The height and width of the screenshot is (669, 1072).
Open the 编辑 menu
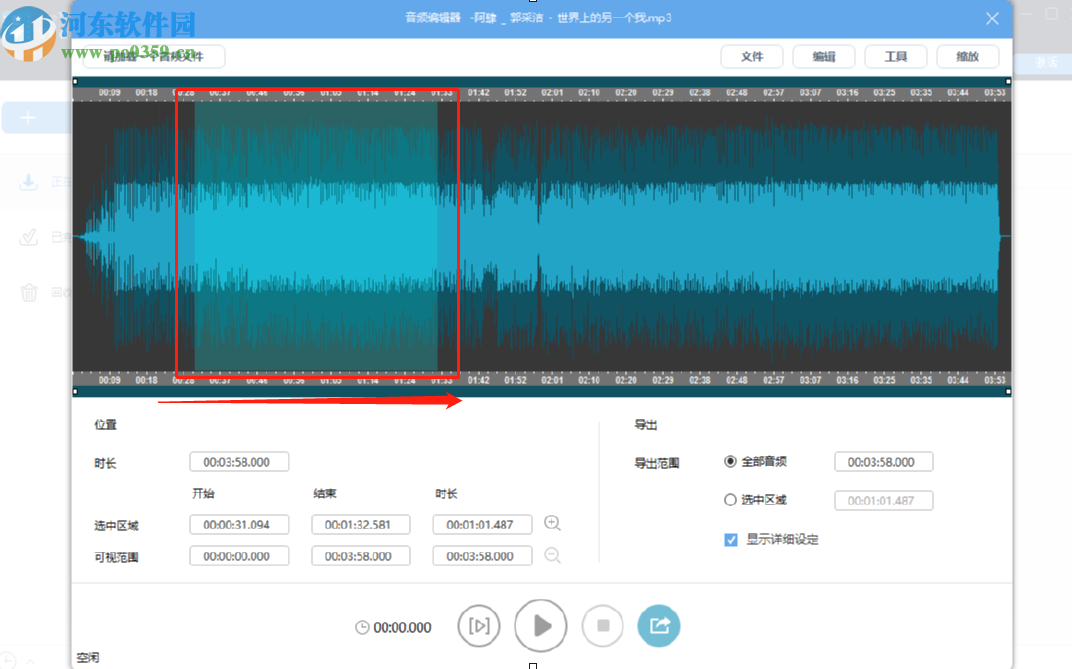[x=824, y=56]
